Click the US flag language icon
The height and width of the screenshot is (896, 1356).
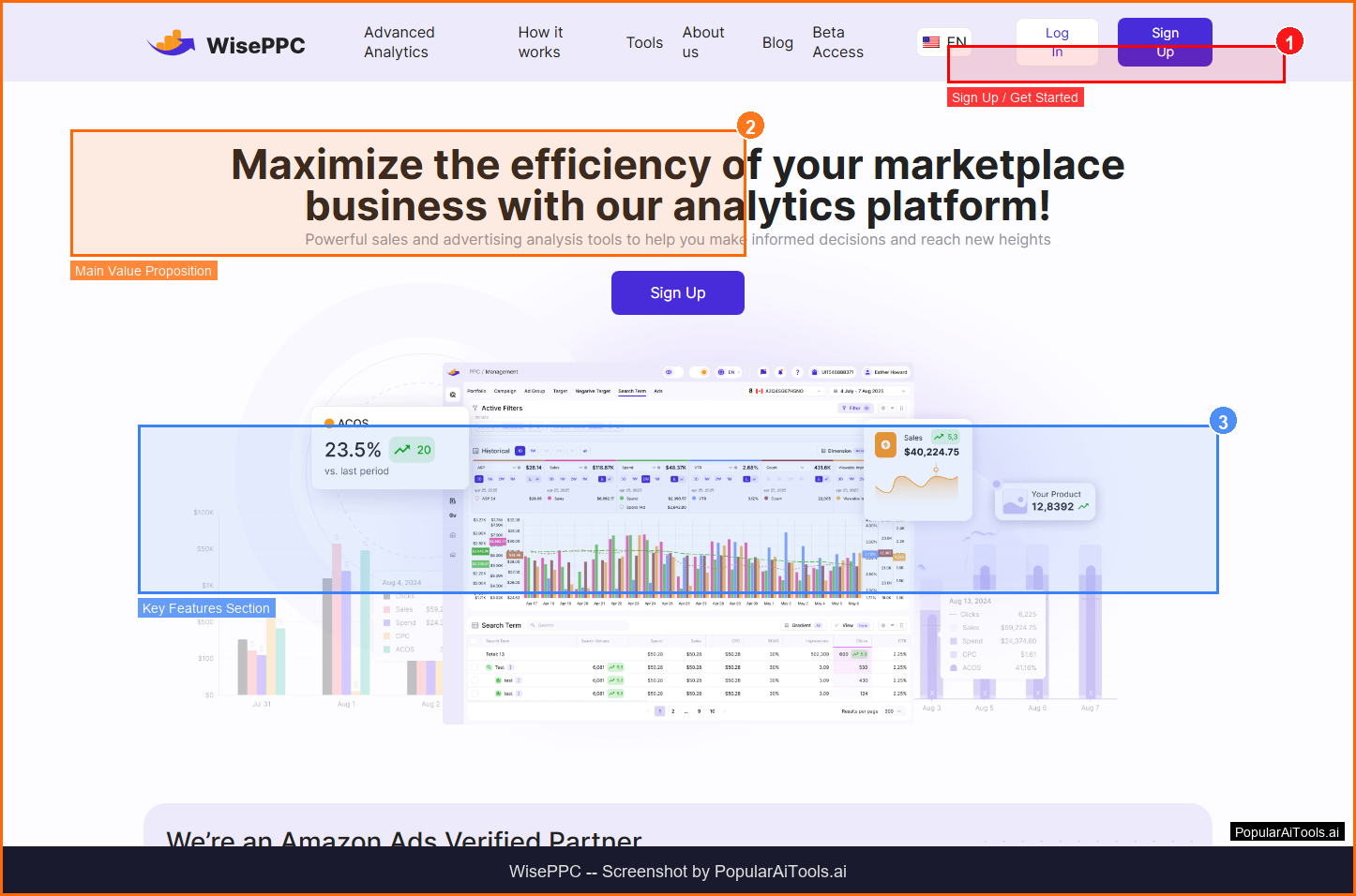click(x=931, y=42)
